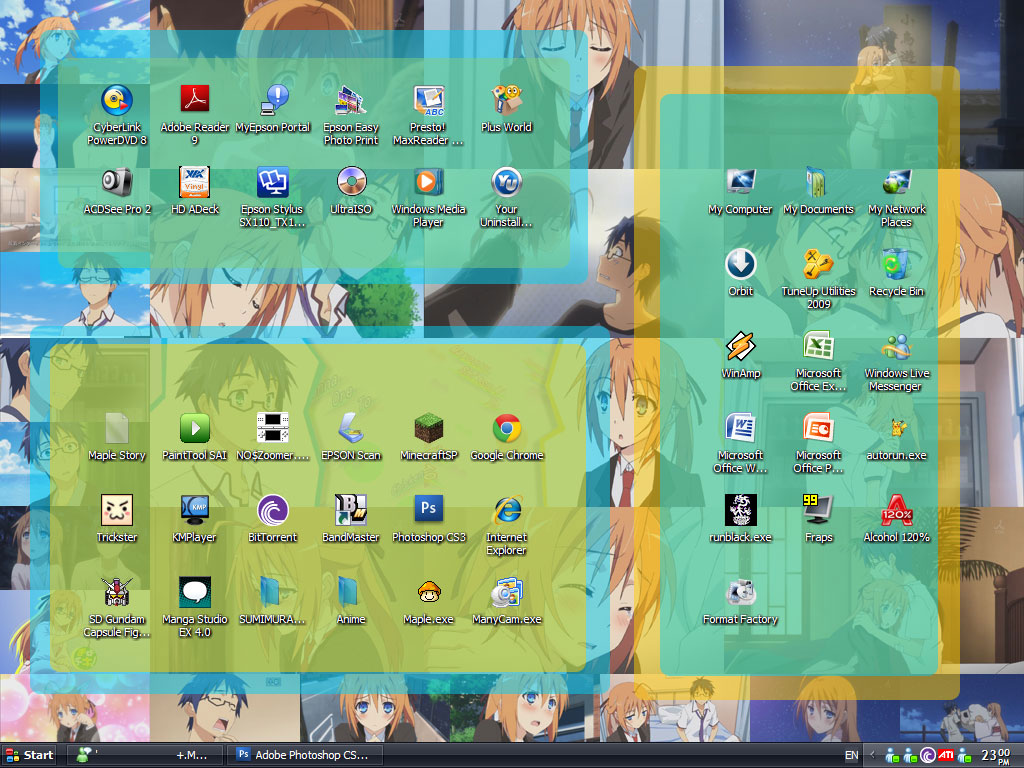Click the Your Uninstaller icon

click(507, 182)
